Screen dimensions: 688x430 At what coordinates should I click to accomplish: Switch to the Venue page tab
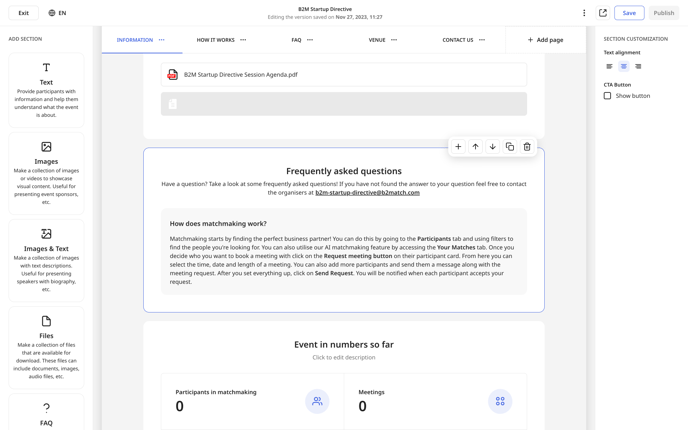tap(377, 40)
